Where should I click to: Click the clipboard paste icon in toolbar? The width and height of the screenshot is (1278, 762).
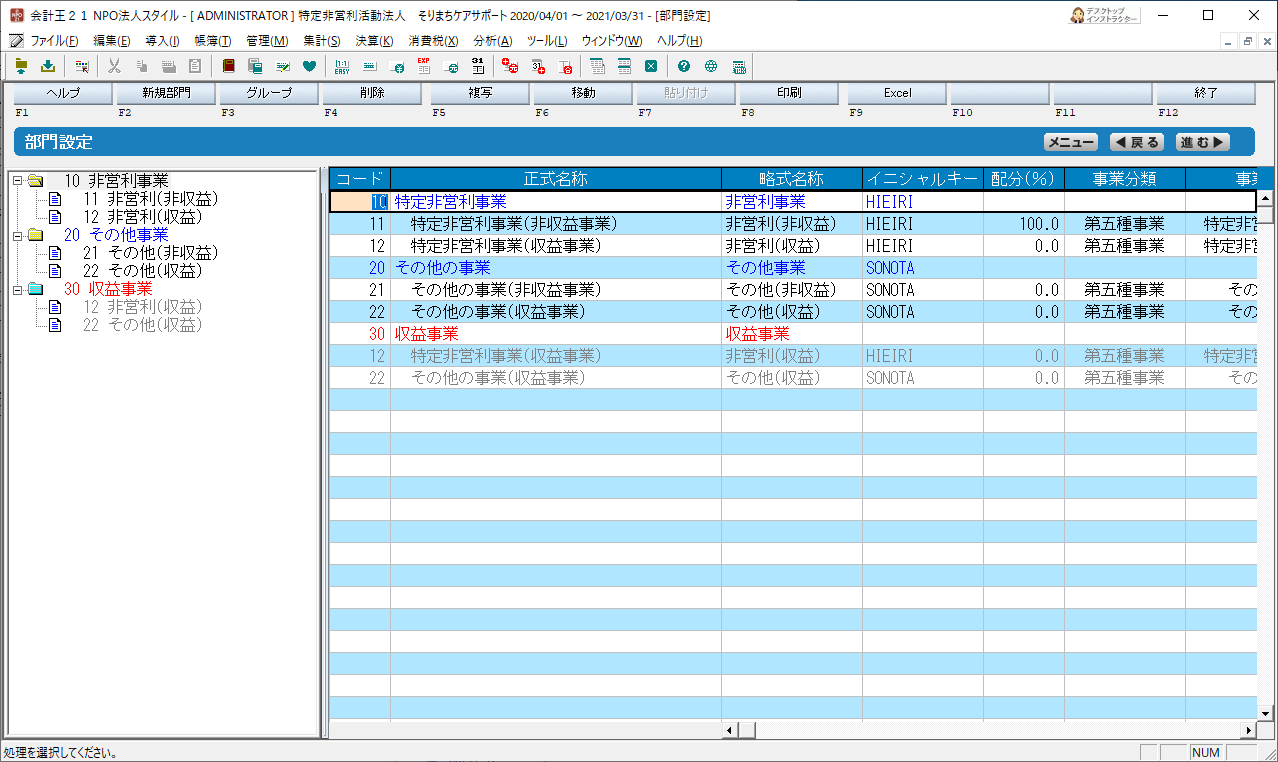(x=195, y=66)
